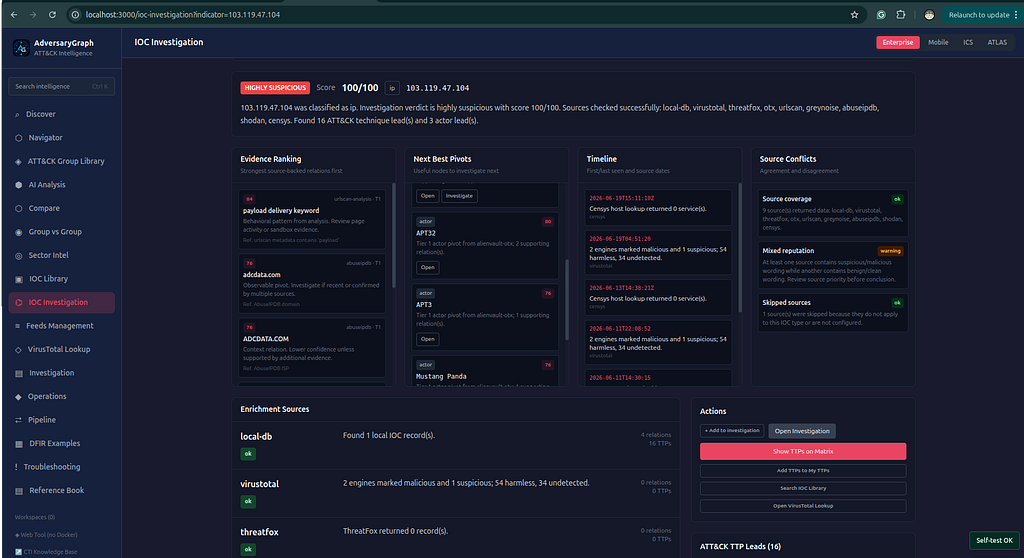Click the HIGHLY SUSPICIOUS verdict badge

pos(275,88)
